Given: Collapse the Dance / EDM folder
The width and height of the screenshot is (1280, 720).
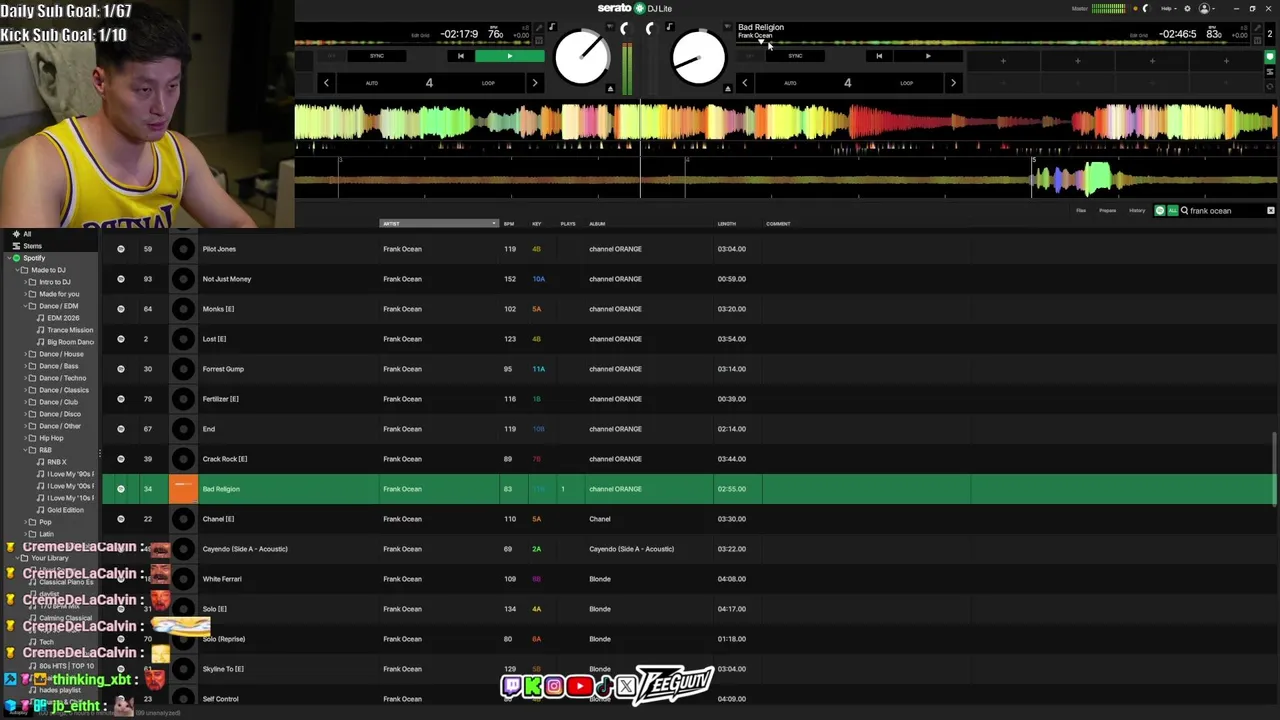Looking at the screenshot, I should [x=26, y=306].
